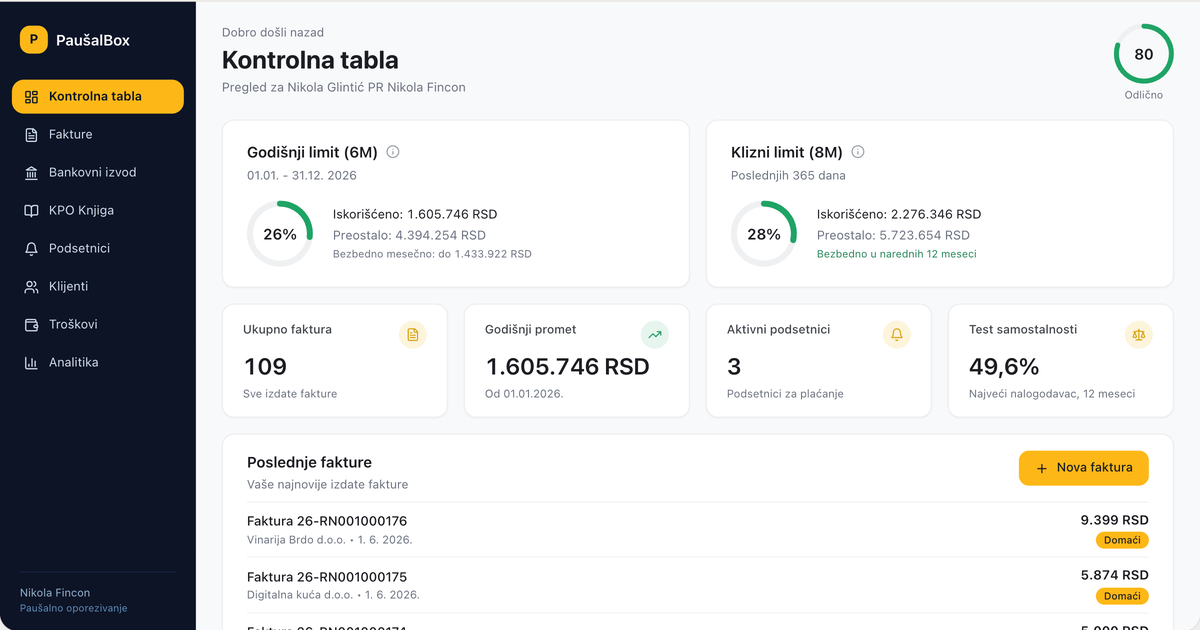Open Faktura 26-RN001000175

pos(697,585)
